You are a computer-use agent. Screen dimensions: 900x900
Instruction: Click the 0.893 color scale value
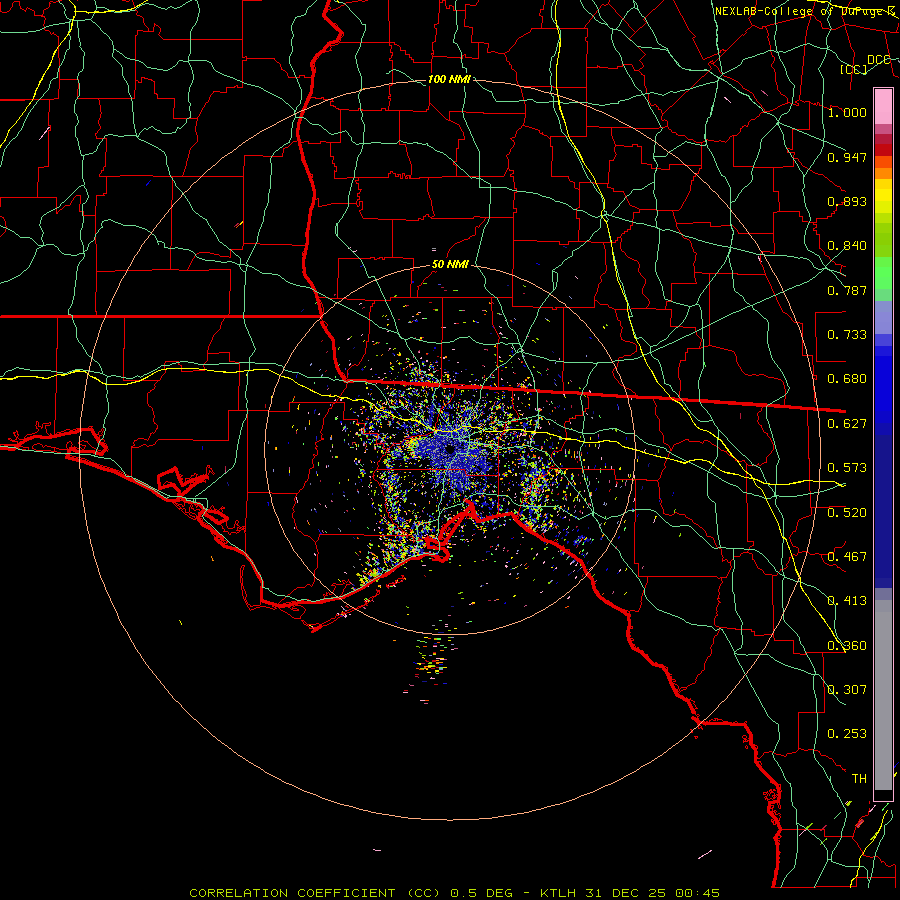(847, 201)
